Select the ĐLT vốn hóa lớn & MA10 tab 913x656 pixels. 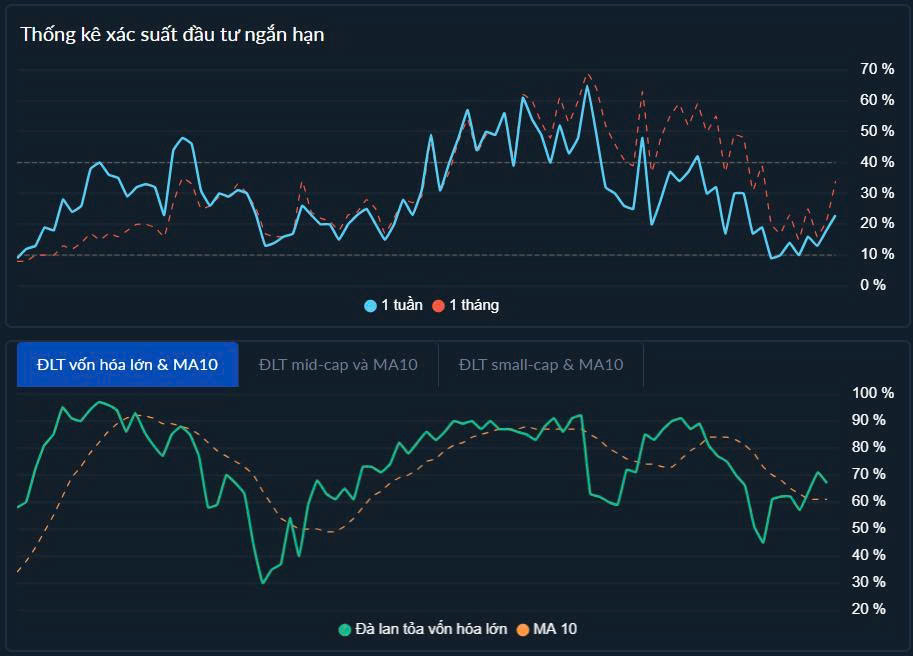[x=127, y=364]
